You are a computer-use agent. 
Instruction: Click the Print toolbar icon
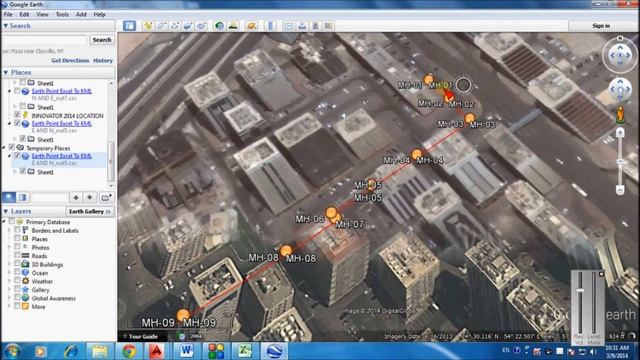(x=302, y=26)
